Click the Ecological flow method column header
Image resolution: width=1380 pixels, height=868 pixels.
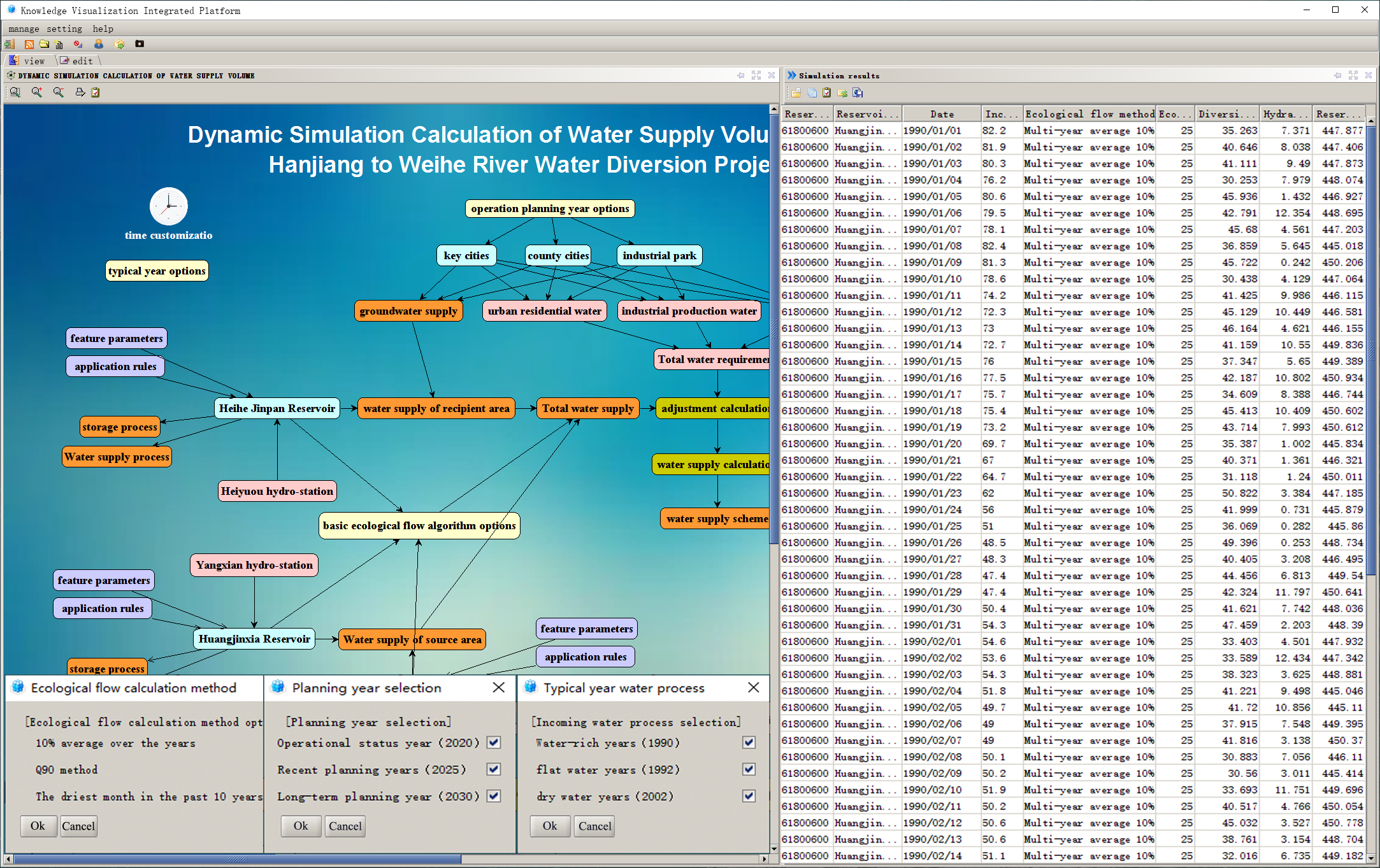[x=1089, y=114]
